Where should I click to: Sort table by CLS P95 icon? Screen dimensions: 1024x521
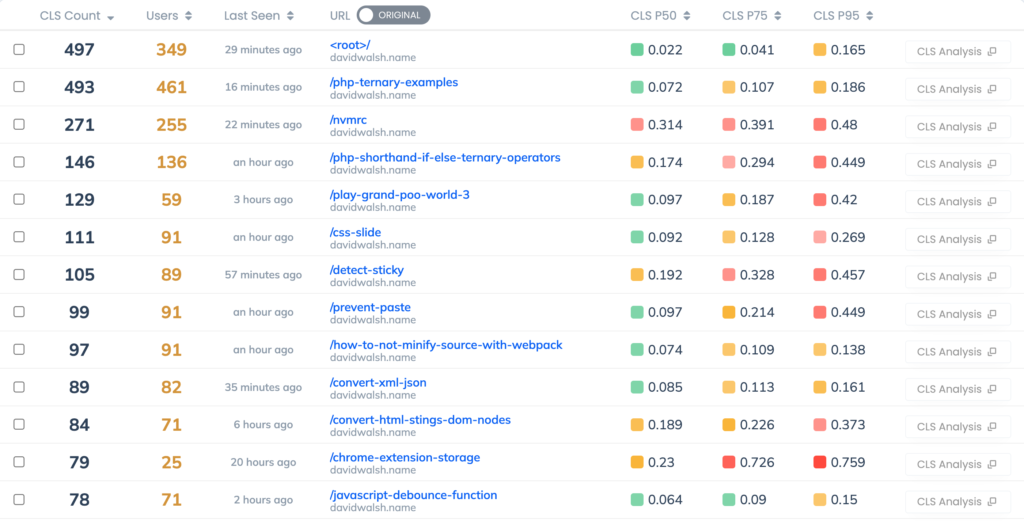[869, 16]
